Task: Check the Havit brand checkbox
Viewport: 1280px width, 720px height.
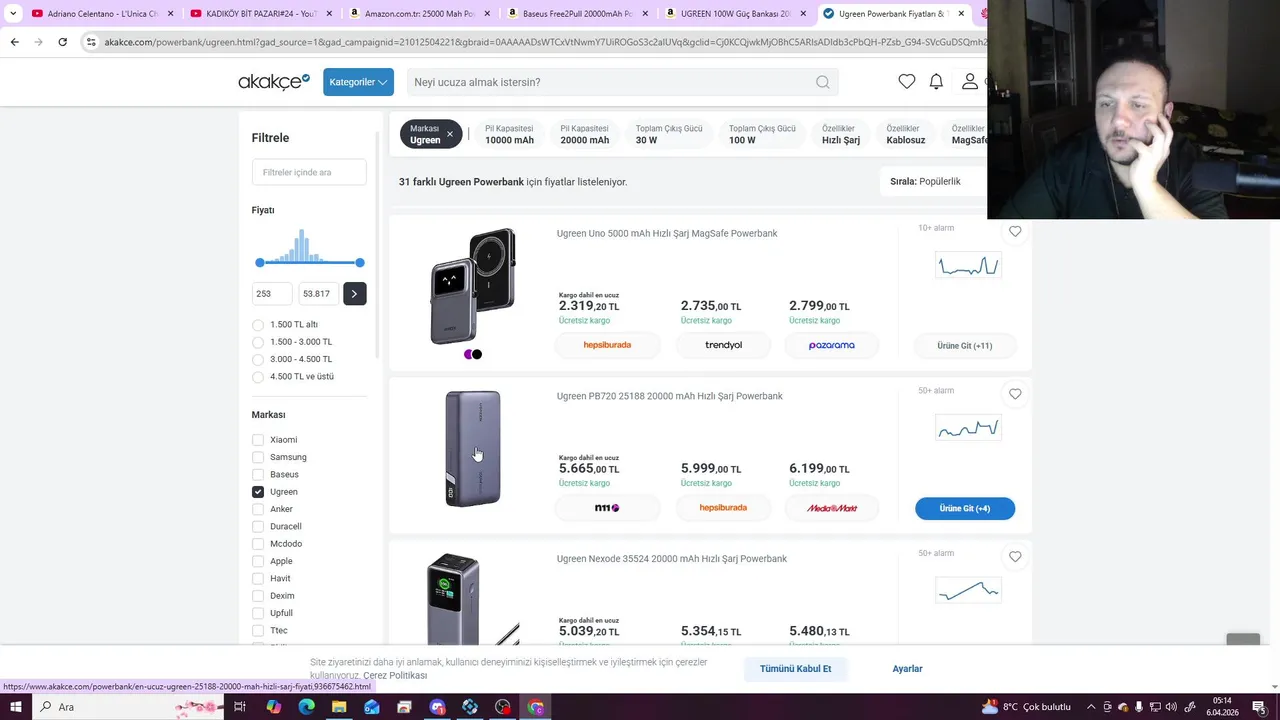Action: coord(258,578)
